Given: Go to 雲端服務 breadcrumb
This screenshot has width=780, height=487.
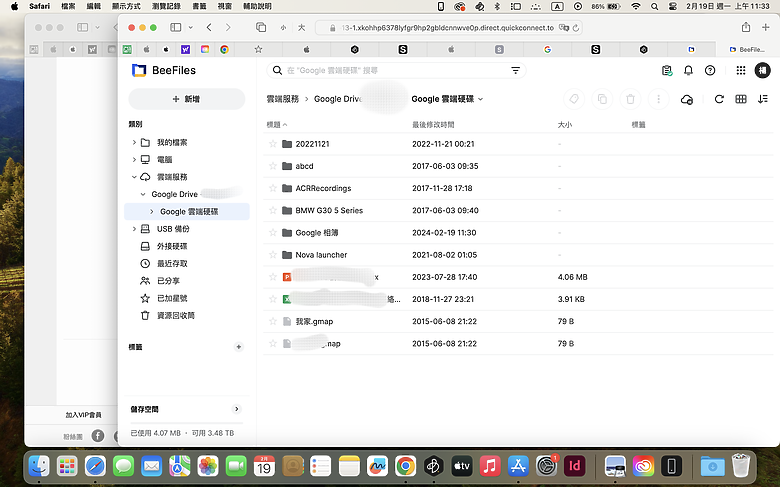Looking at the screenshot, I should click(x=283, y=99).
